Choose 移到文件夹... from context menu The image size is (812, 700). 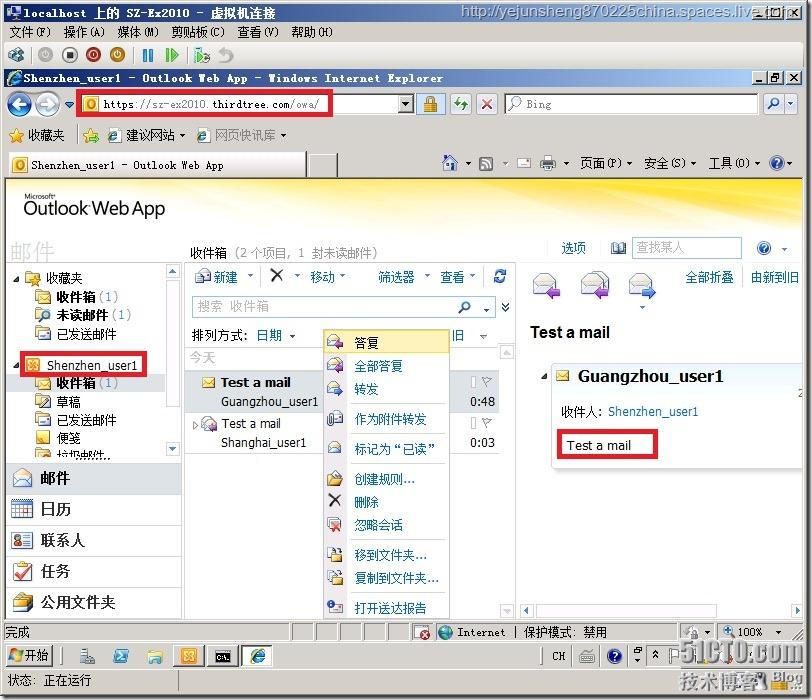click(x=386, y=555)
